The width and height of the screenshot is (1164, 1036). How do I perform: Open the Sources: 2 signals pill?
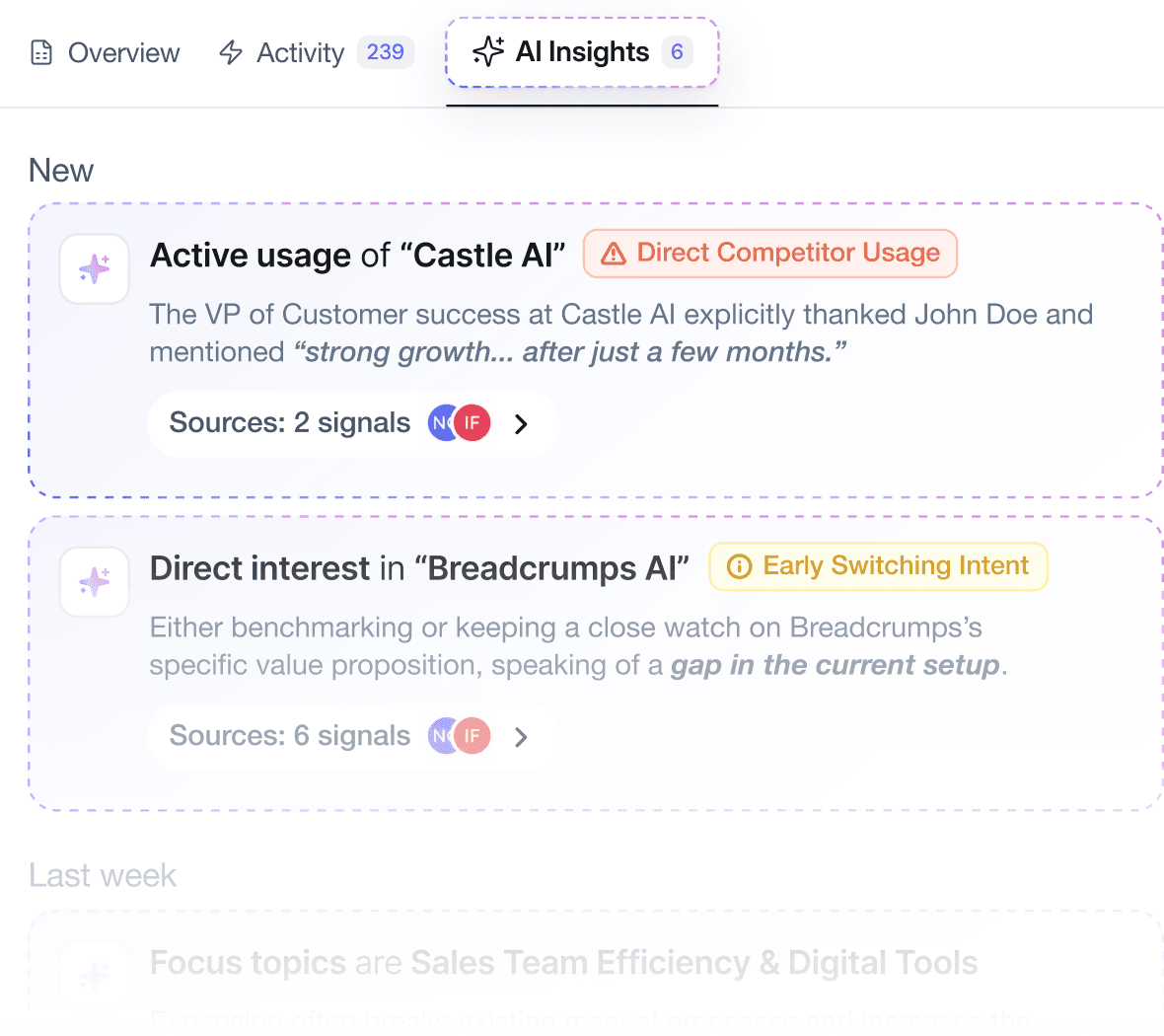click(x=290, y=423)
